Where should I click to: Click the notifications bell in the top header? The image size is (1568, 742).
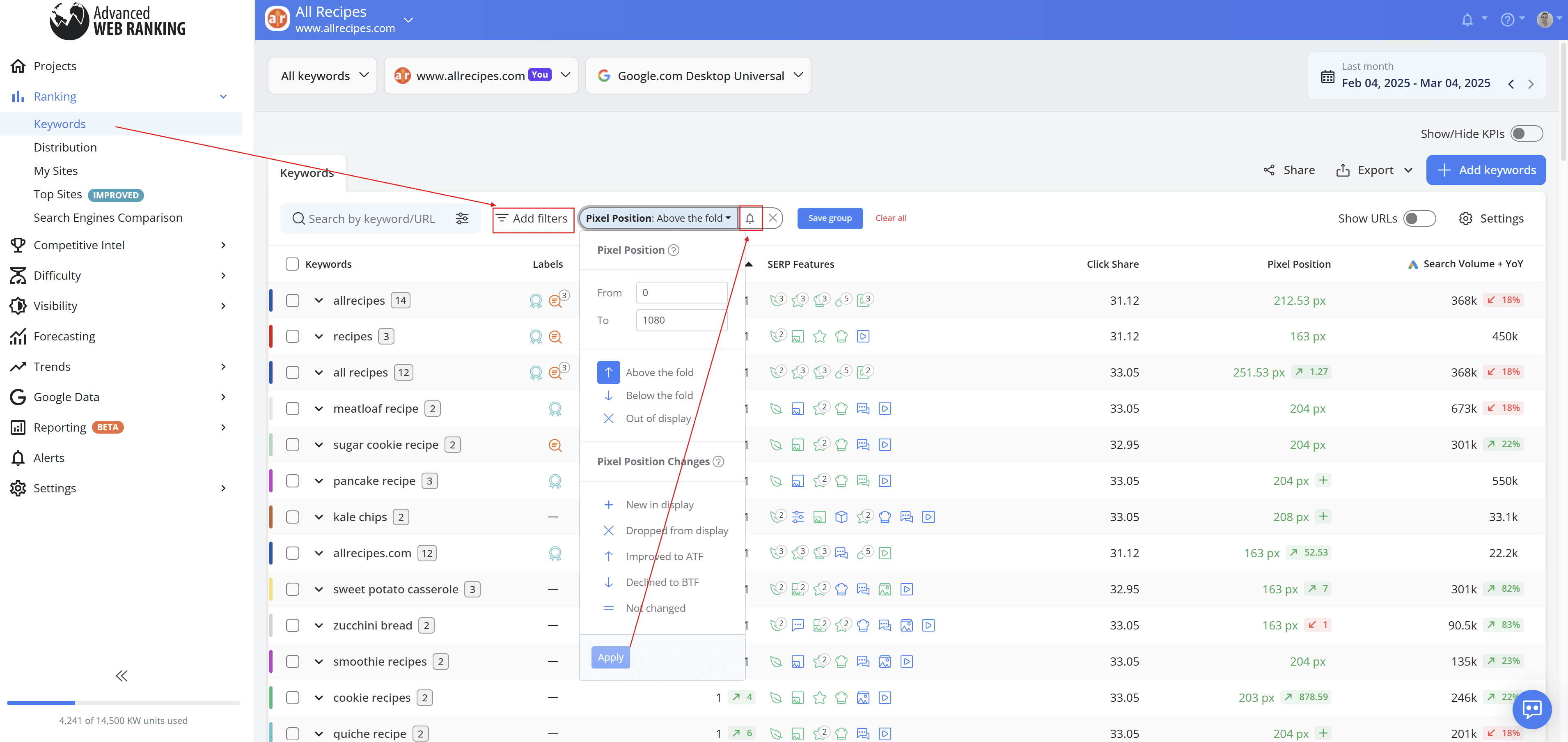1467,19
